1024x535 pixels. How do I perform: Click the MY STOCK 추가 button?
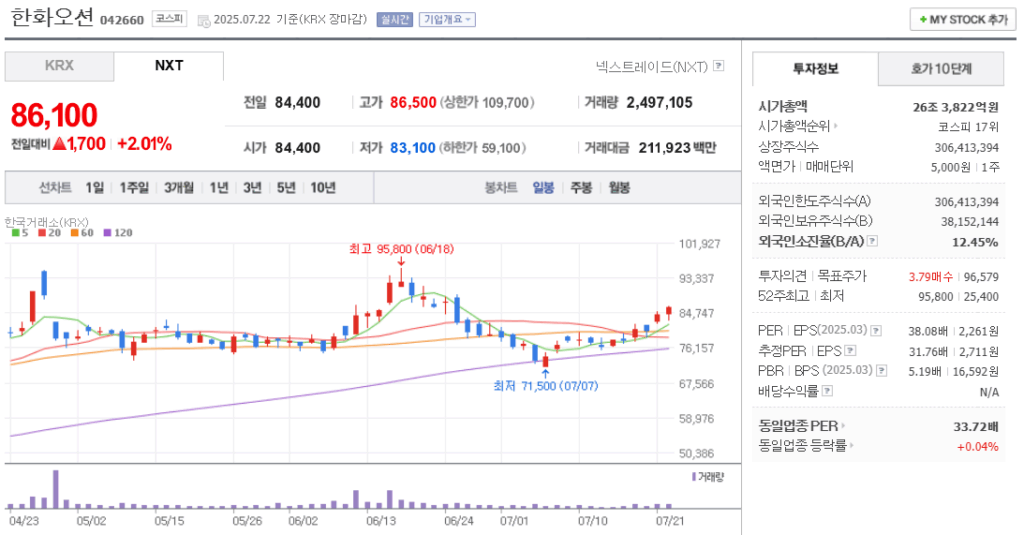click(963, 20)
